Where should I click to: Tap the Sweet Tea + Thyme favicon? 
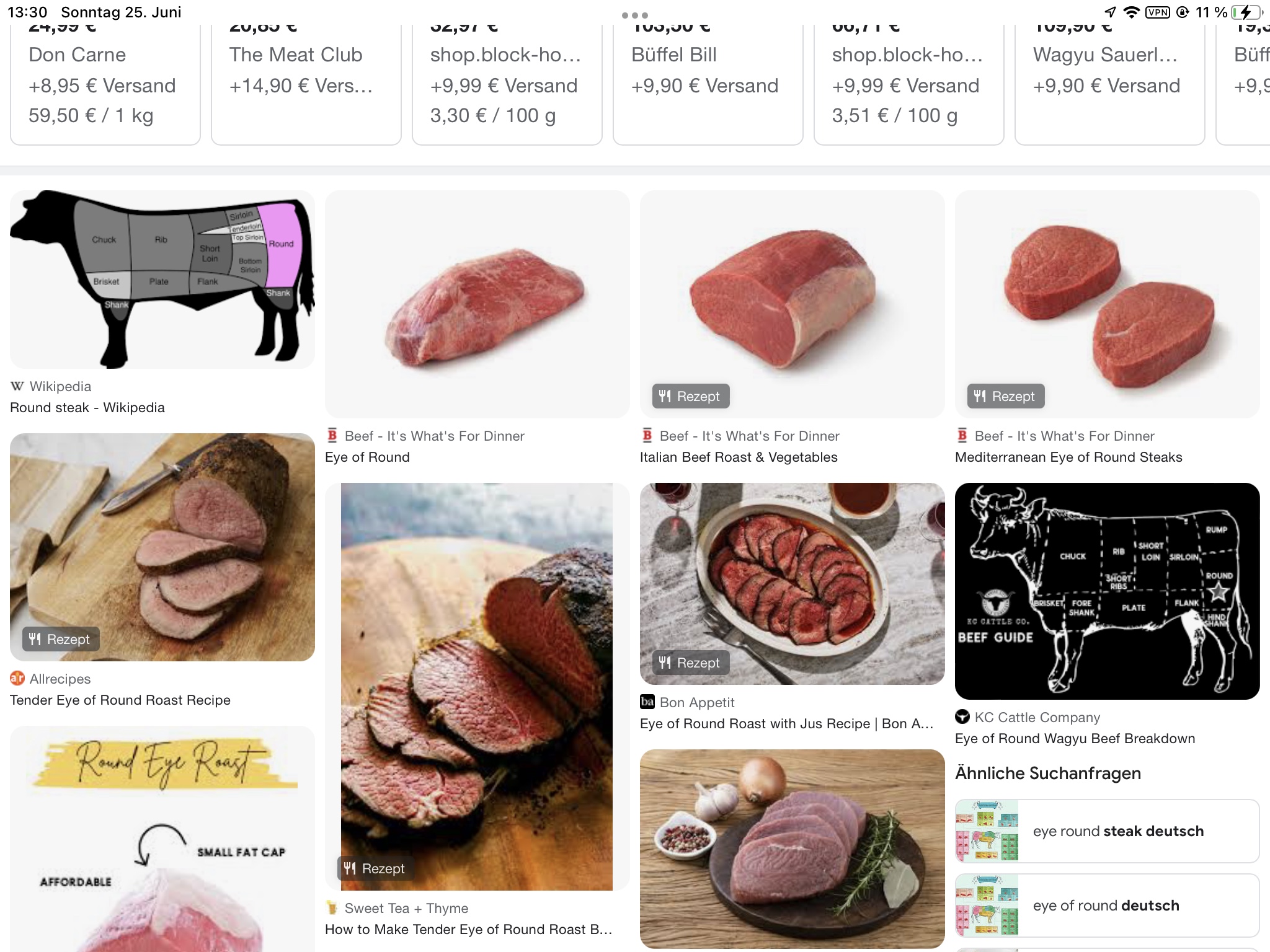(332, 908)
